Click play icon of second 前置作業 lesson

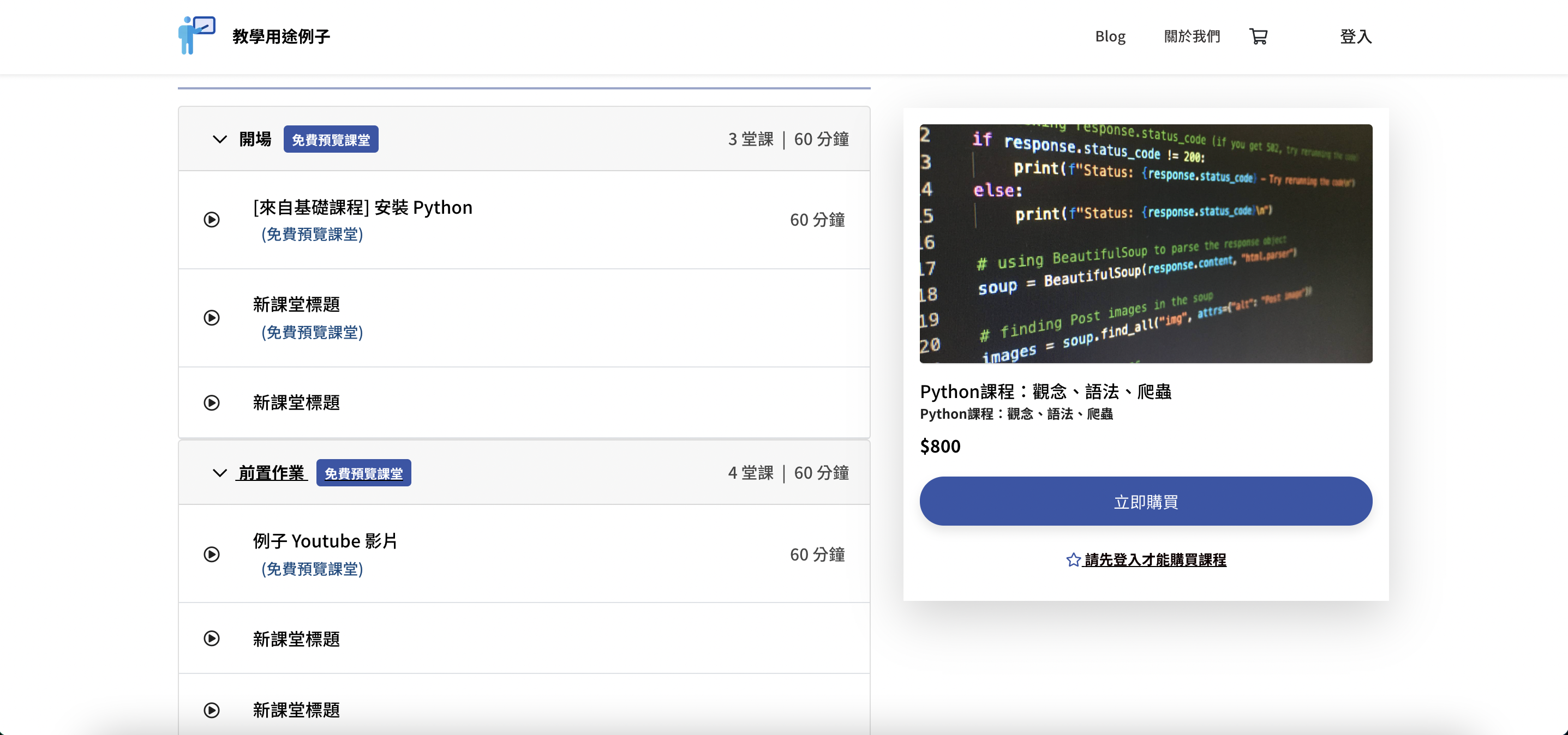pyautogui.click(x=211, y=638)
